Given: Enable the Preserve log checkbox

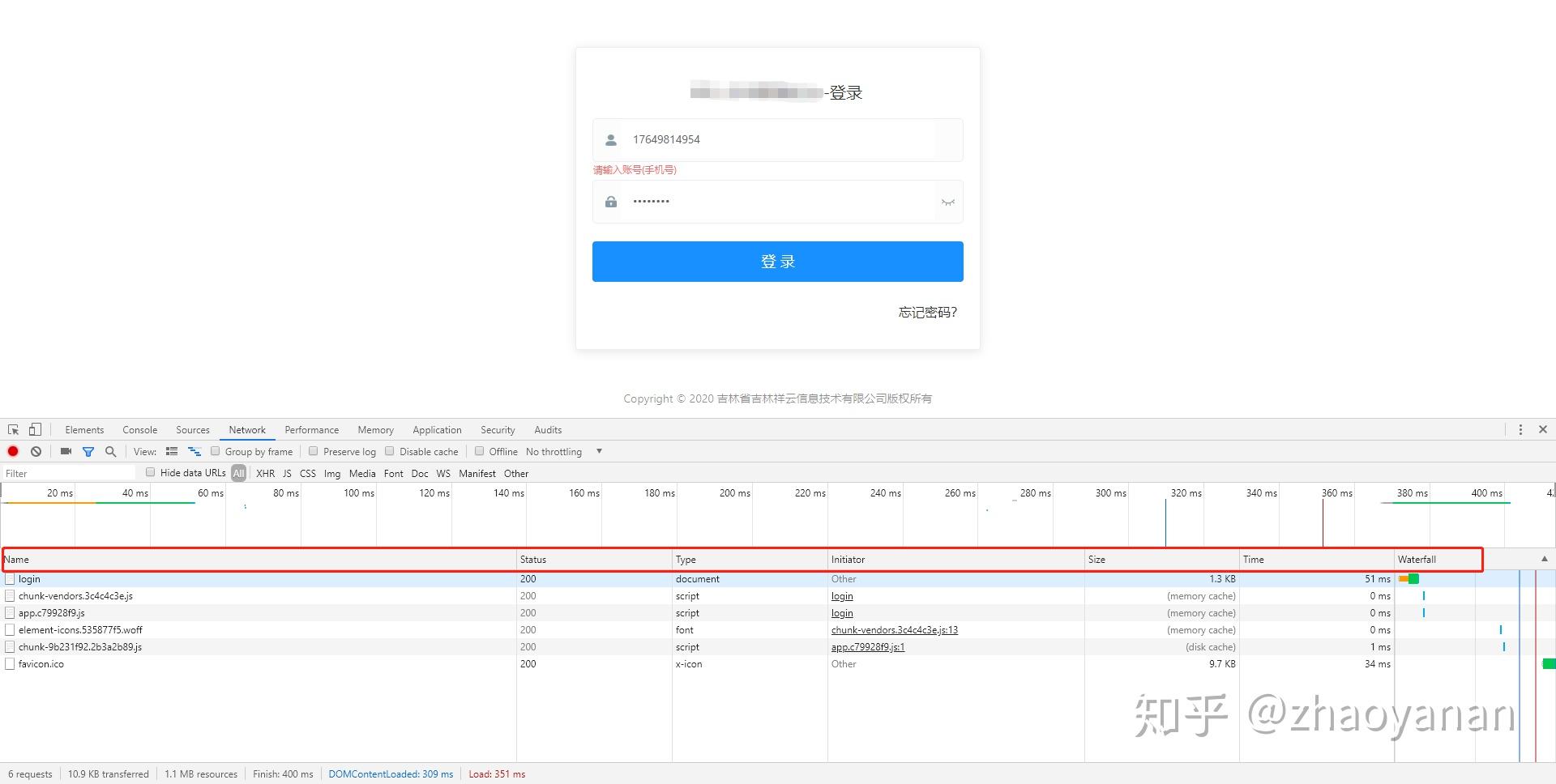Looking at the screenshot, I should (x=313, y=451).
